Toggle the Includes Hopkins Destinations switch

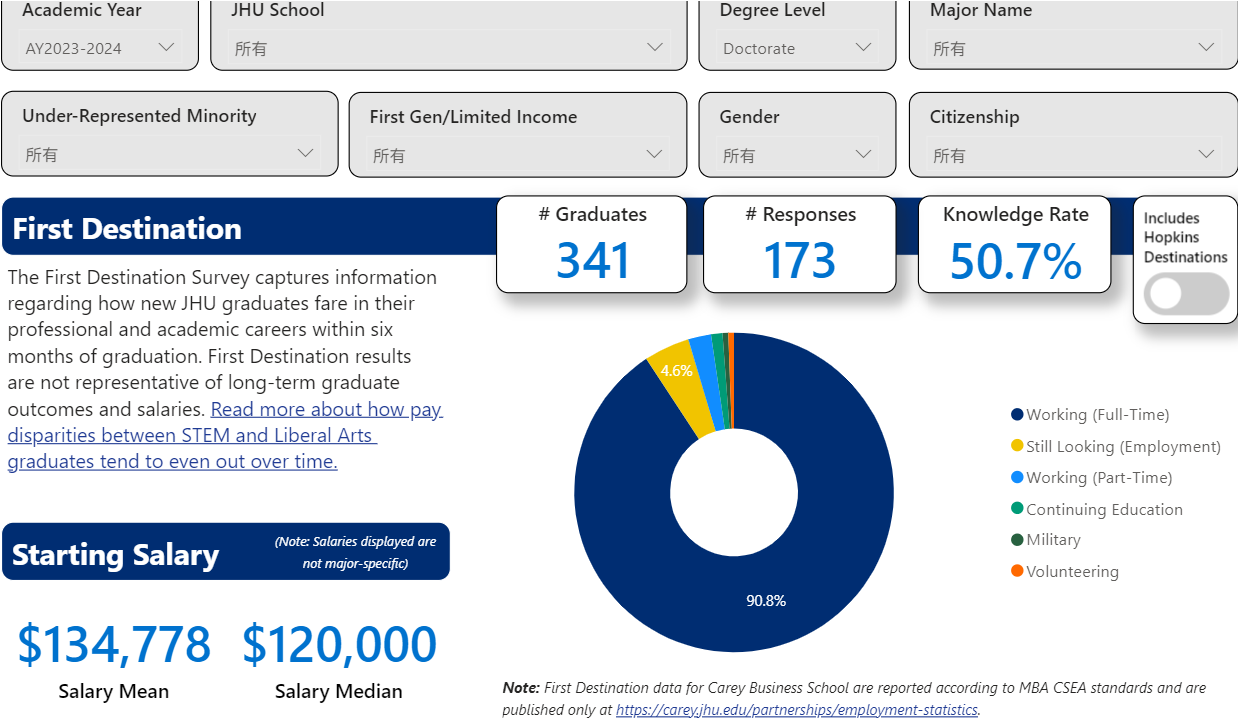click(x=1185, y=294)
